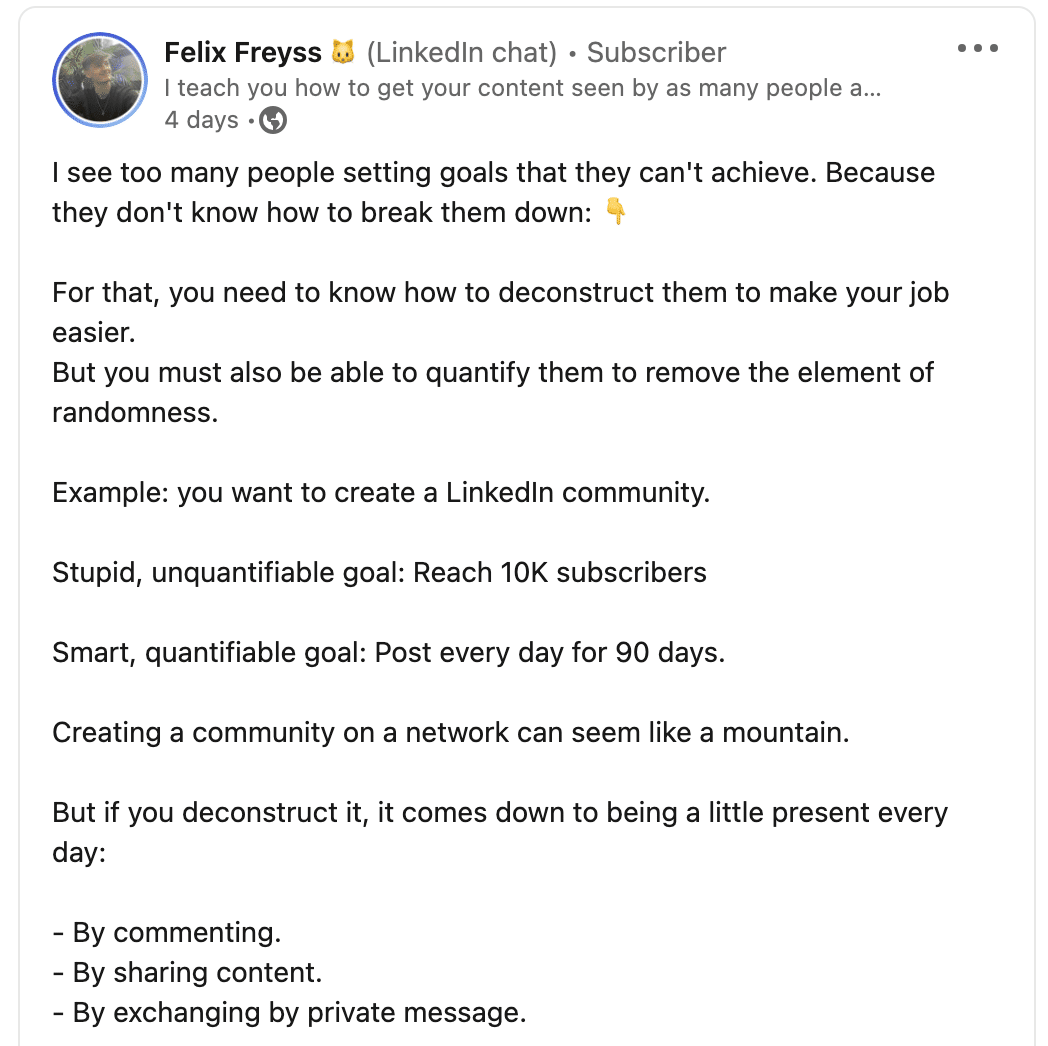Click the globe public-visibility icon

point(273,120)
